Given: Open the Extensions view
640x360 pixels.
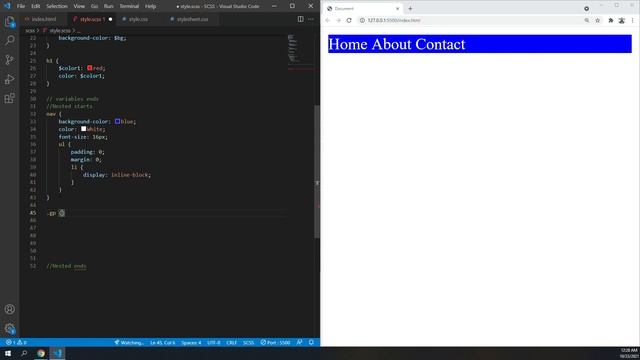Looking at the screenshot, I should tap(9, 98).
